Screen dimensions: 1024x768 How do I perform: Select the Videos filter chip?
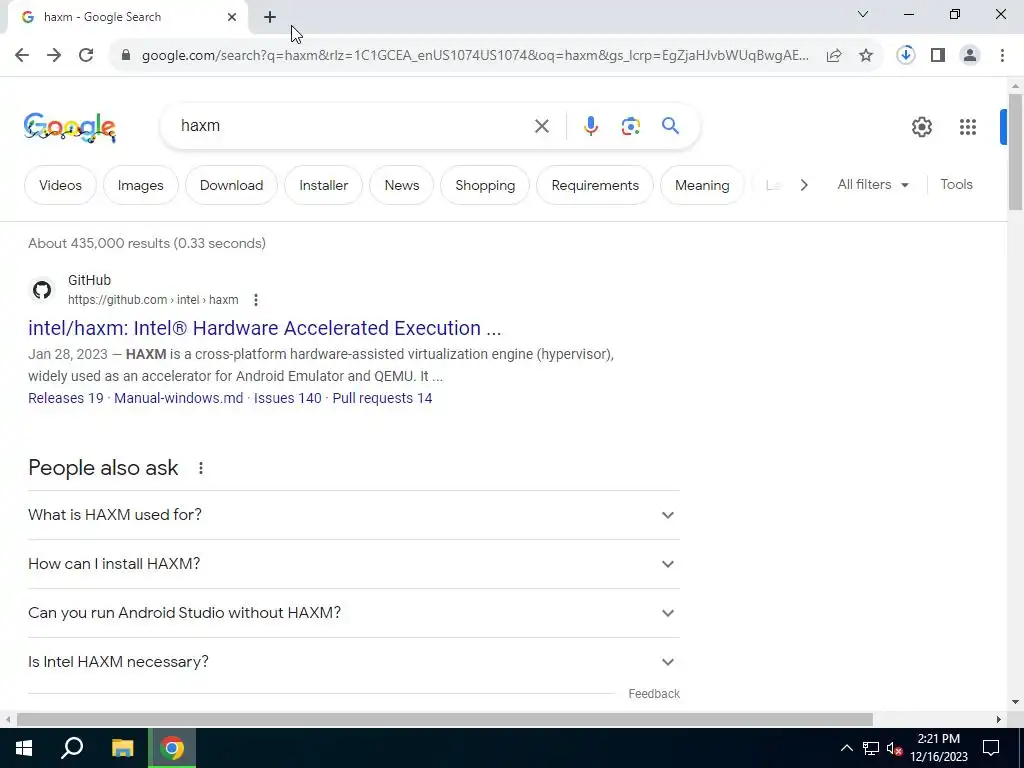point(60,185)
